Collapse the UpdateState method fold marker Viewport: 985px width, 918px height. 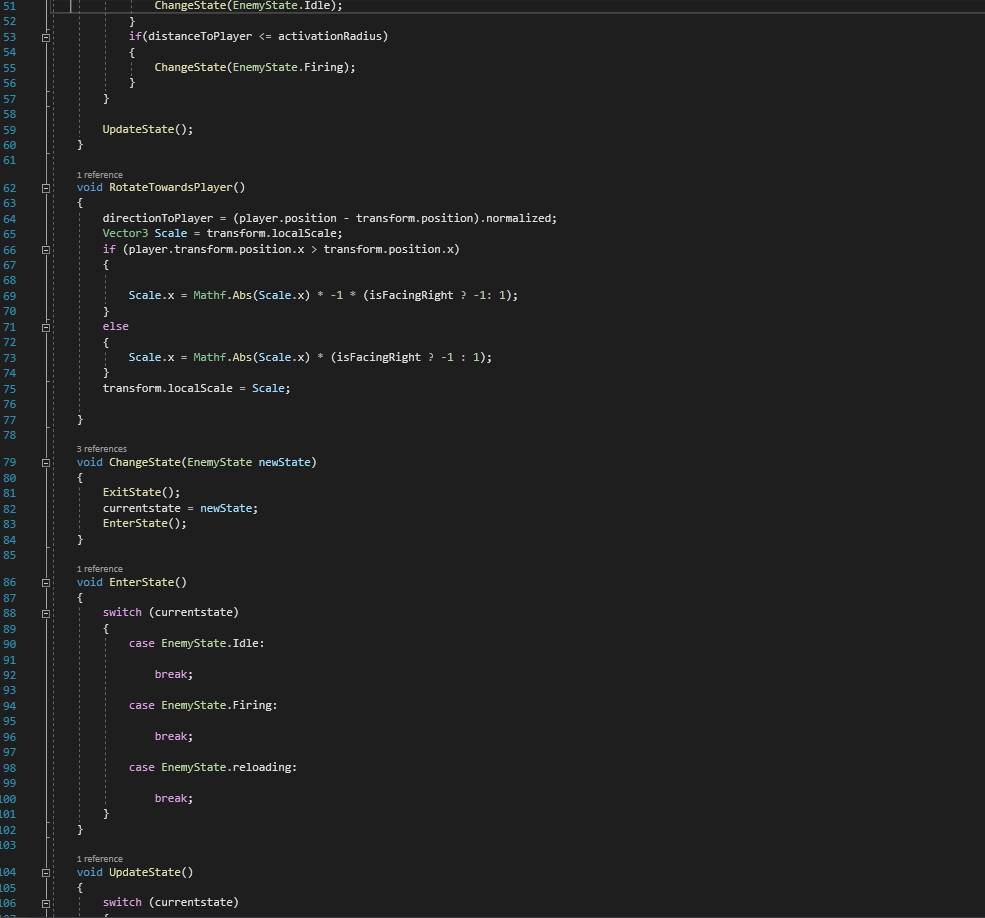point(46,872)
